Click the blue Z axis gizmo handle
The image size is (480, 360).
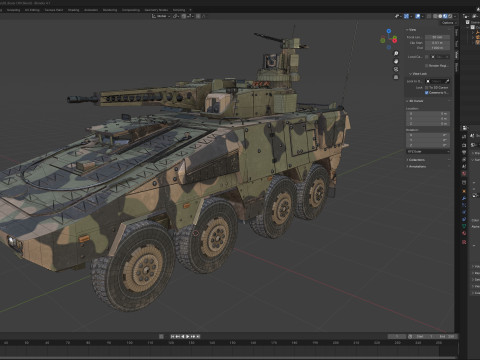[x=389, y=31]
